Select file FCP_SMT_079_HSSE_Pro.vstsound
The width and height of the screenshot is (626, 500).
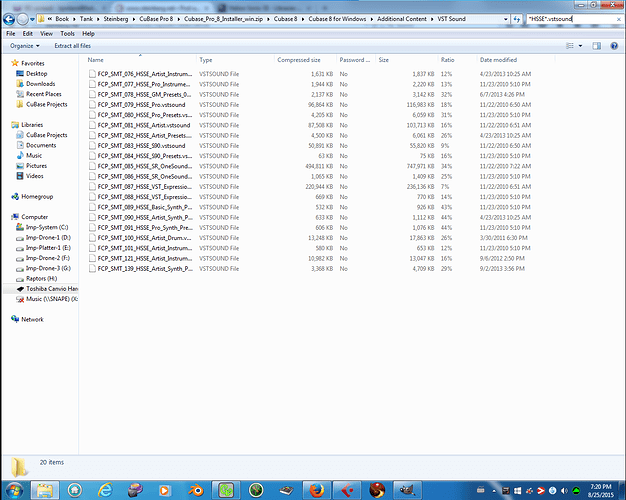pos(141,105)
